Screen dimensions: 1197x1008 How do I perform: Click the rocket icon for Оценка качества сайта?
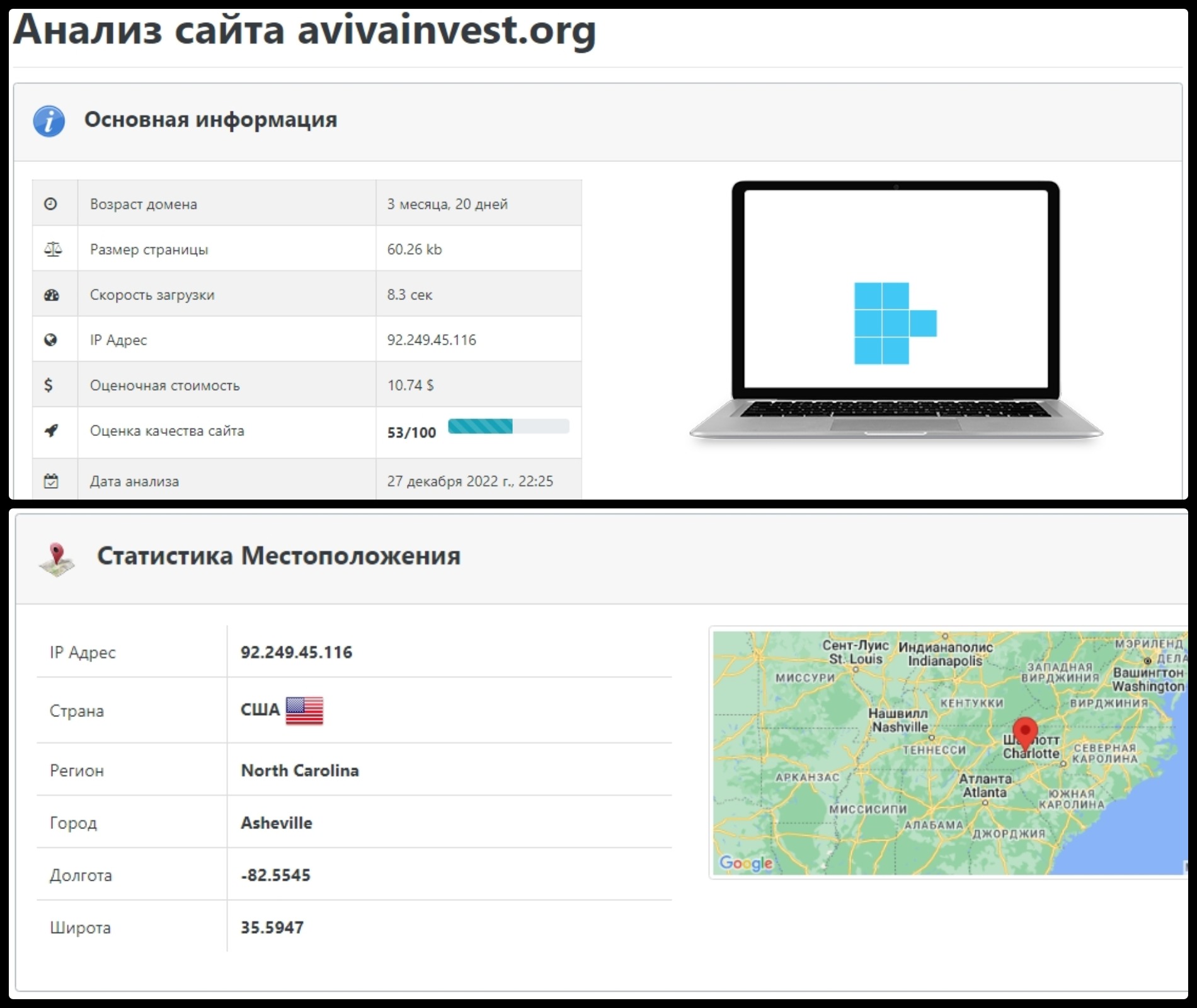(x=52, y=431)
